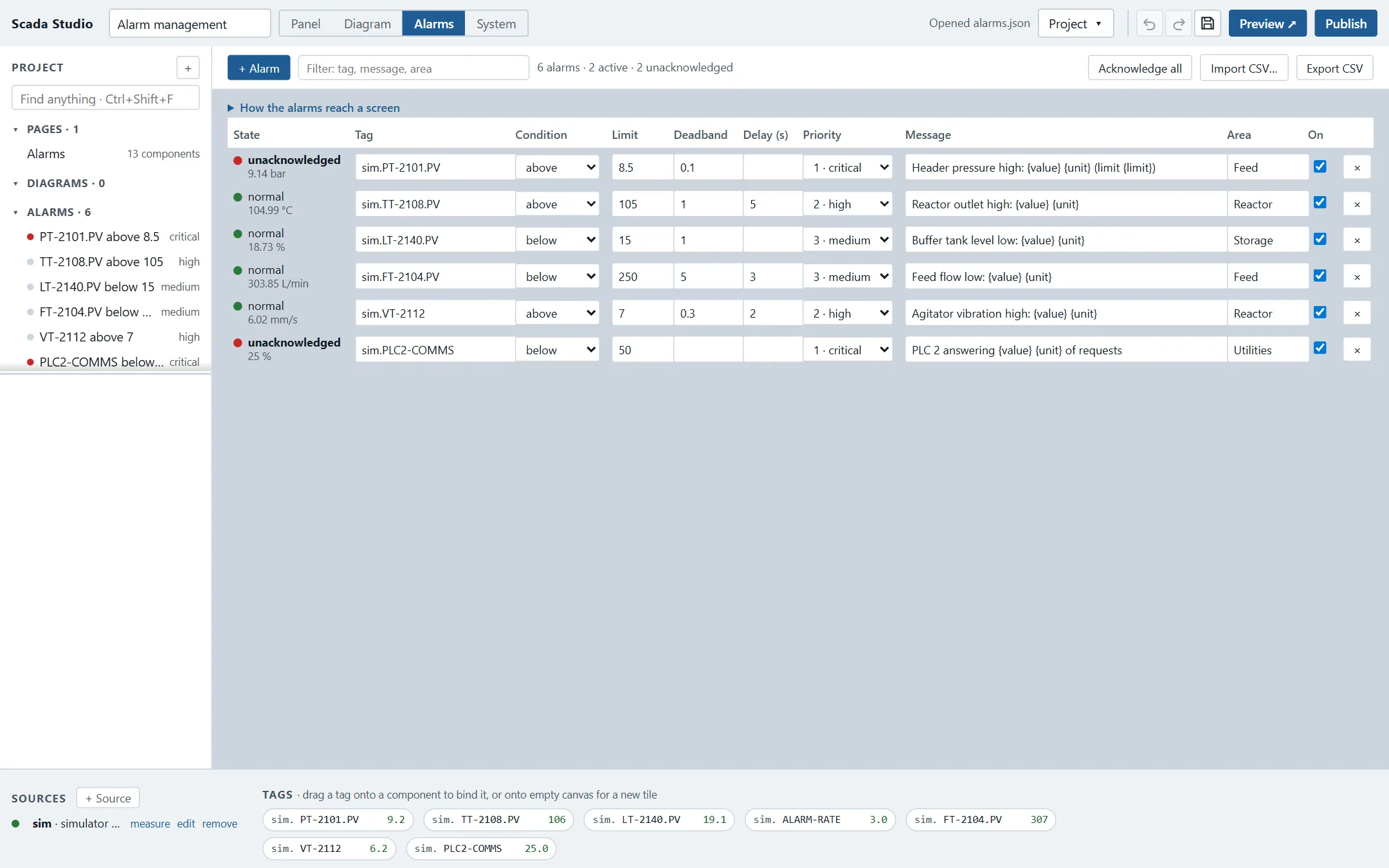This screenshot has width=1389, height=868.
Task: Delete the sim.VT-2112 alarm row
Action: (x=1357, y=314)
